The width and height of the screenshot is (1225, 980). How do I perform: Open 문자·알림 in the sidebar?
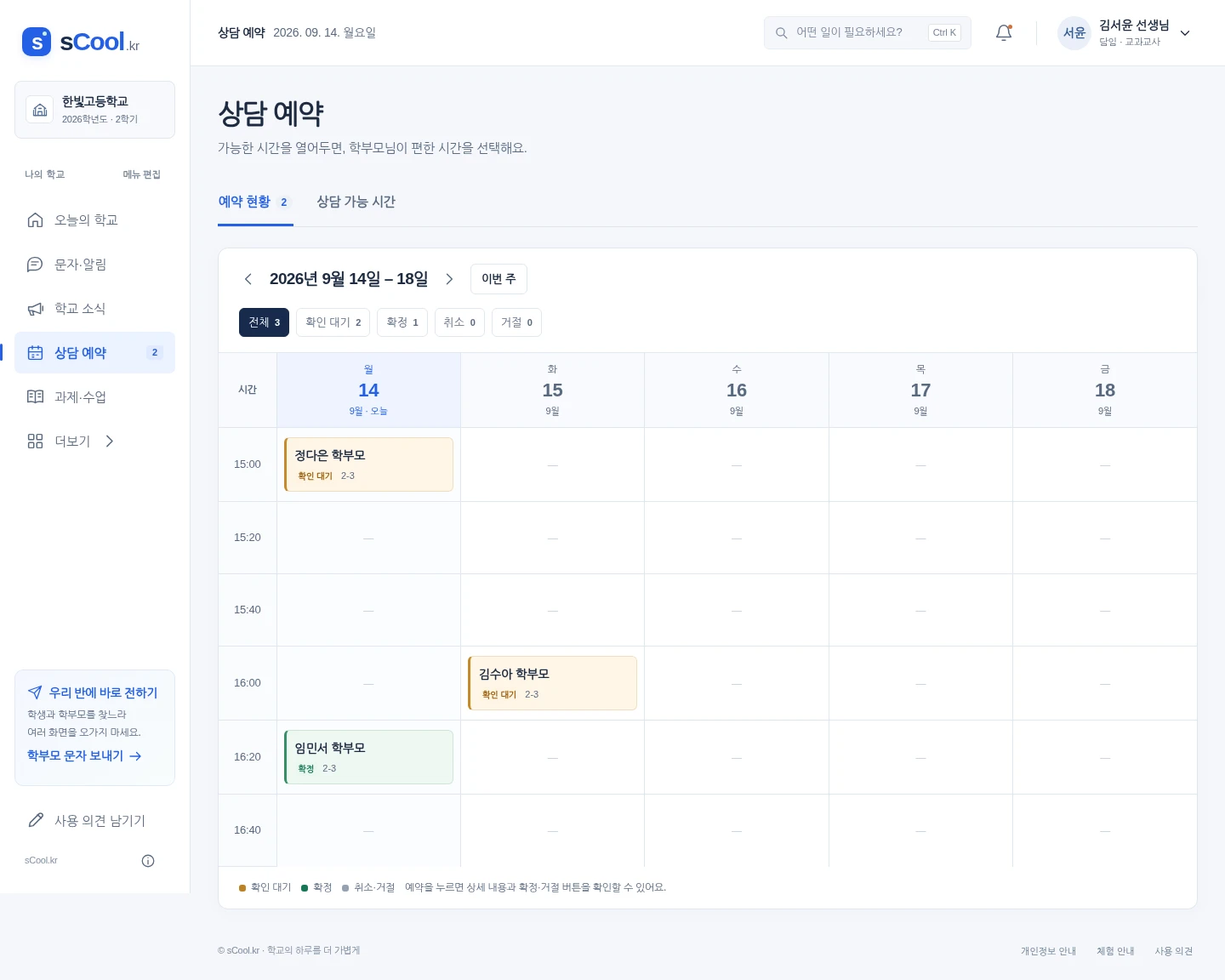pos(94,265)
